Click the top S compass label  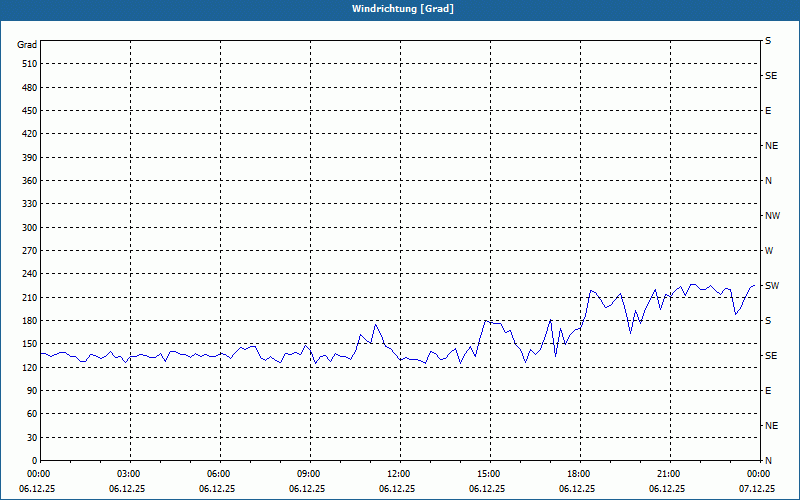click(x=768, y=41)
